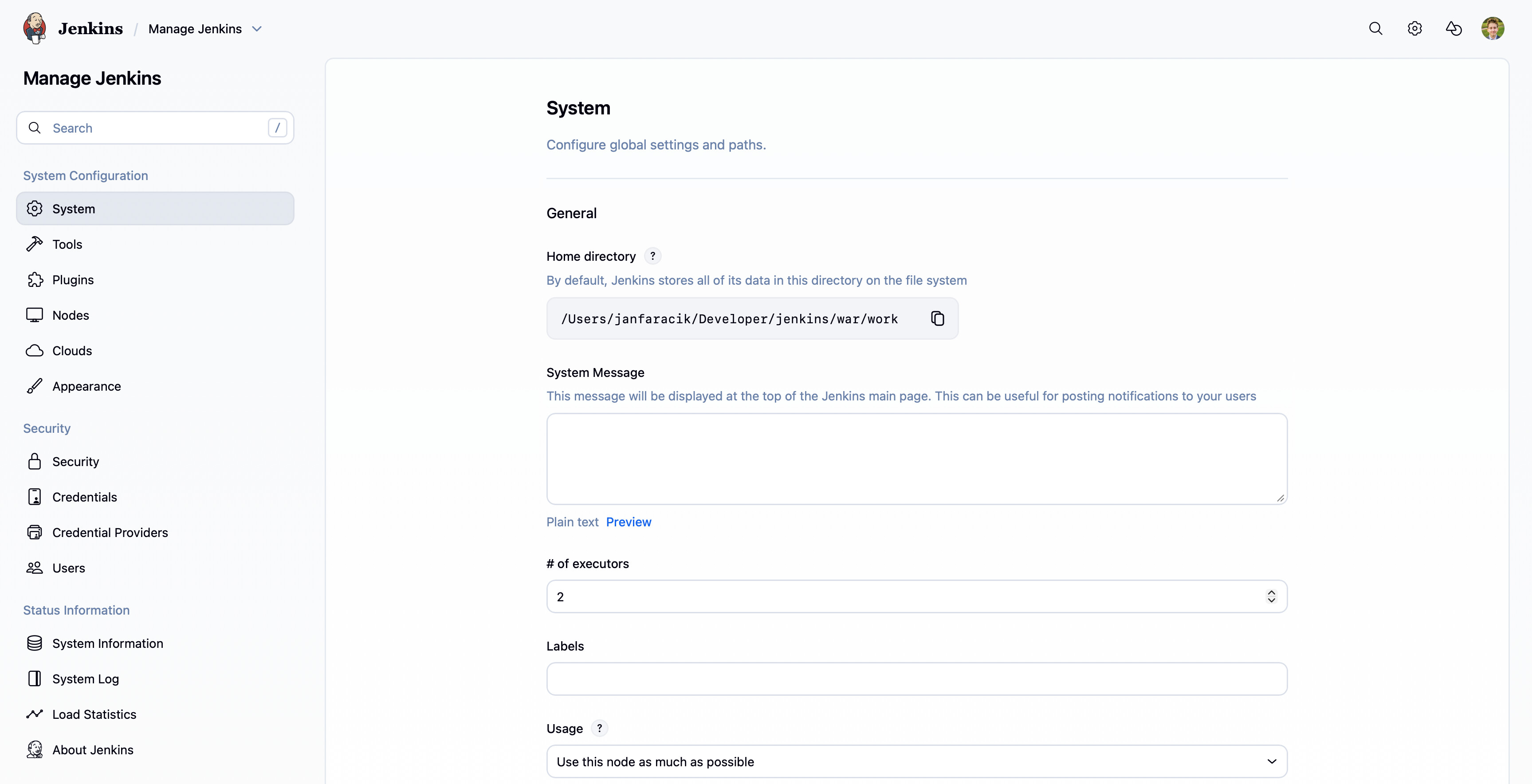The width and height of the screenshot is (1532, 784).
Task: Click the Usage help question mark
Action: (x=600, y=728)
